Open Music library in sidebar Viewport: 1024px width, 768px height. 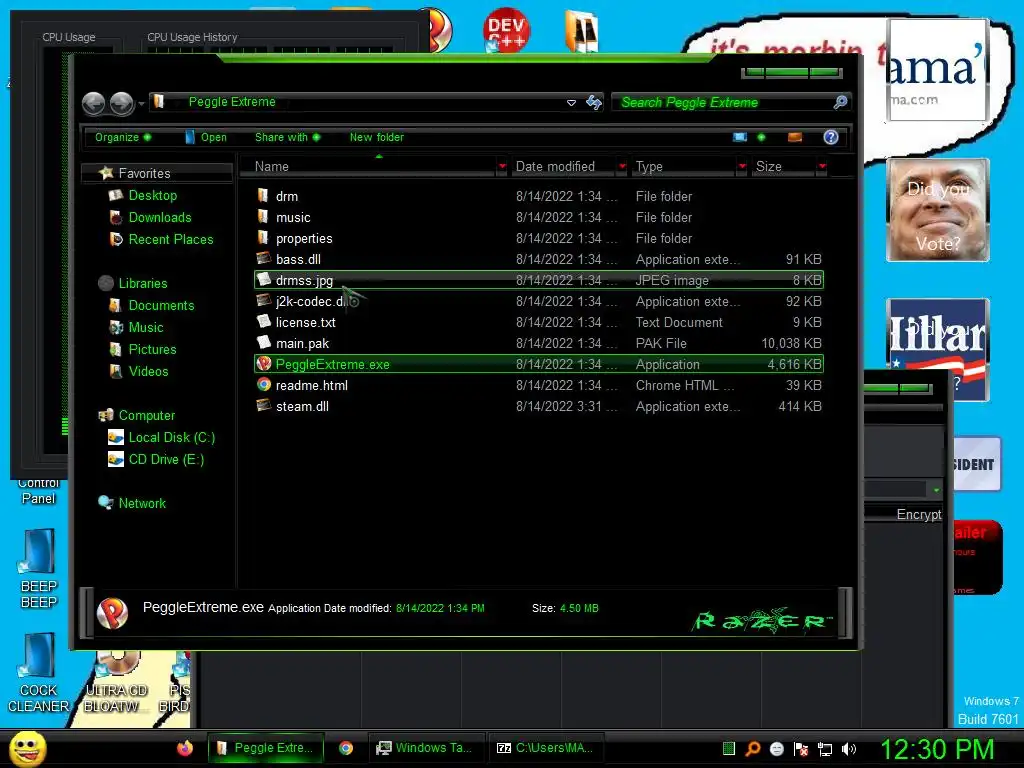pos(146,328)
